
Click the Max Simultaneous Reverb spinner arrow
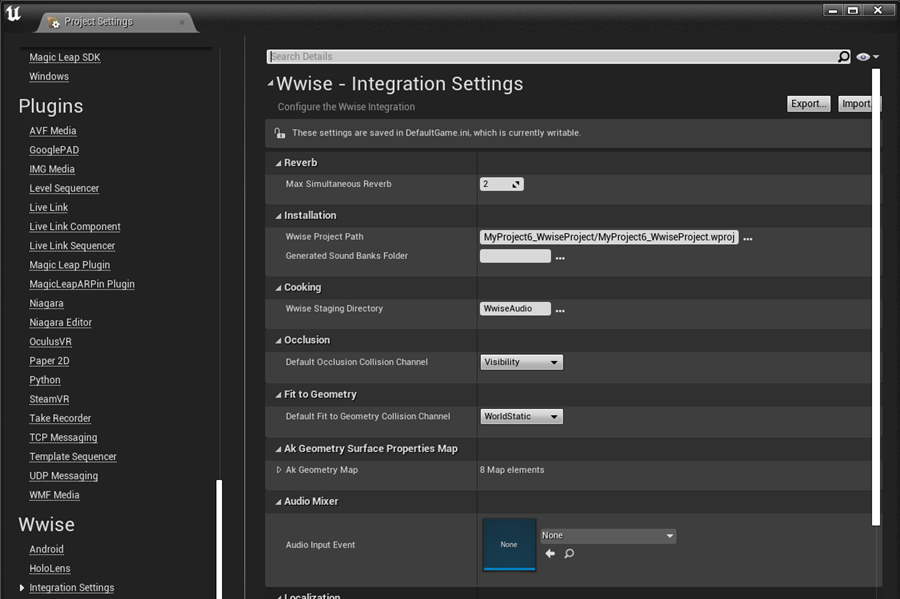515,184
